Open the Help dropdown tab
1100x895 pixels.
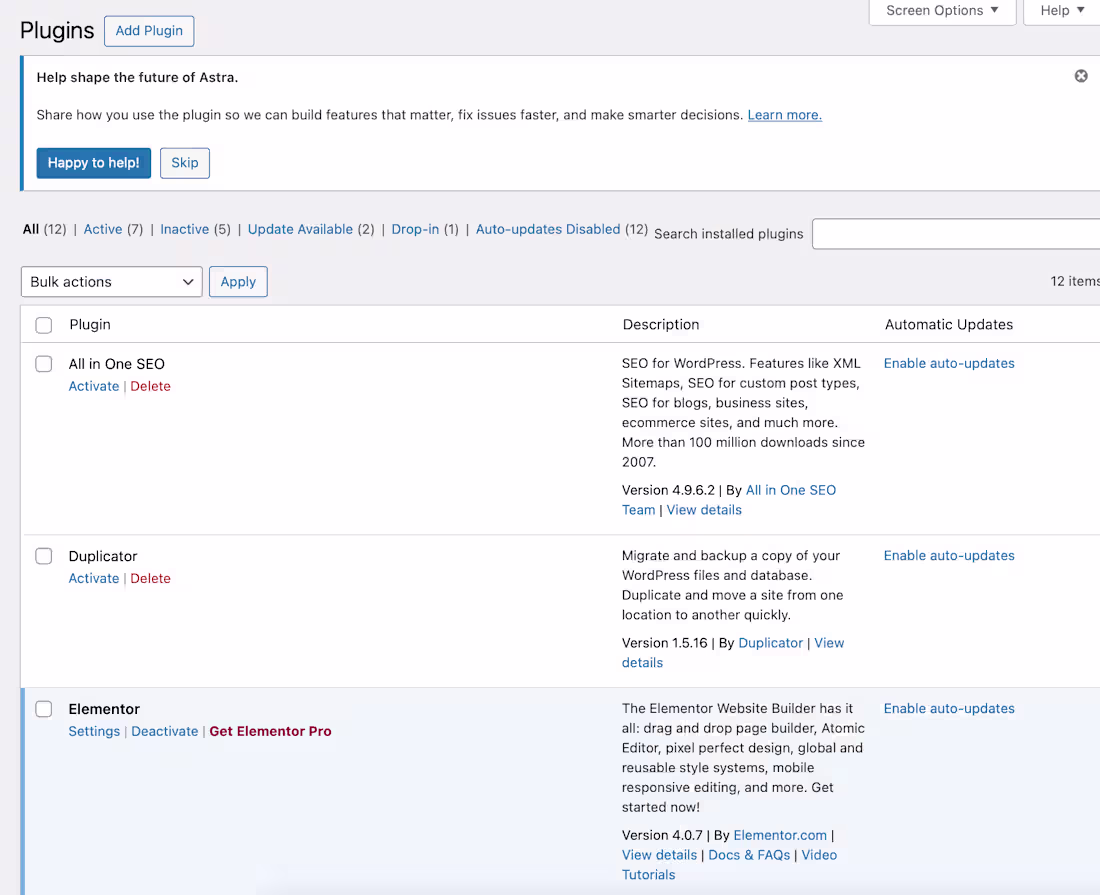[x=1062, y=11]
